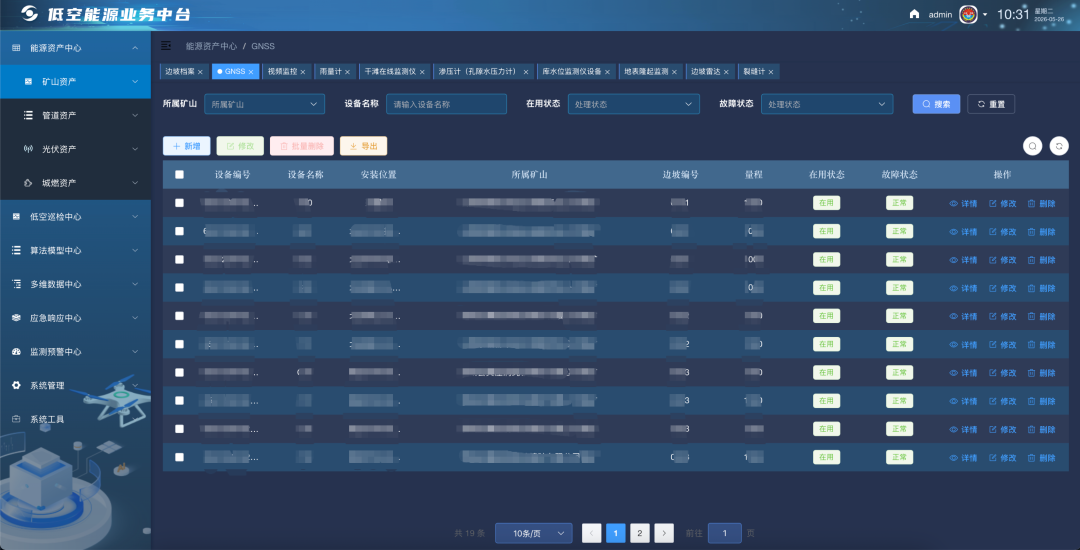Collapse the 能源资产中心 menu chevron

point(135,48)
